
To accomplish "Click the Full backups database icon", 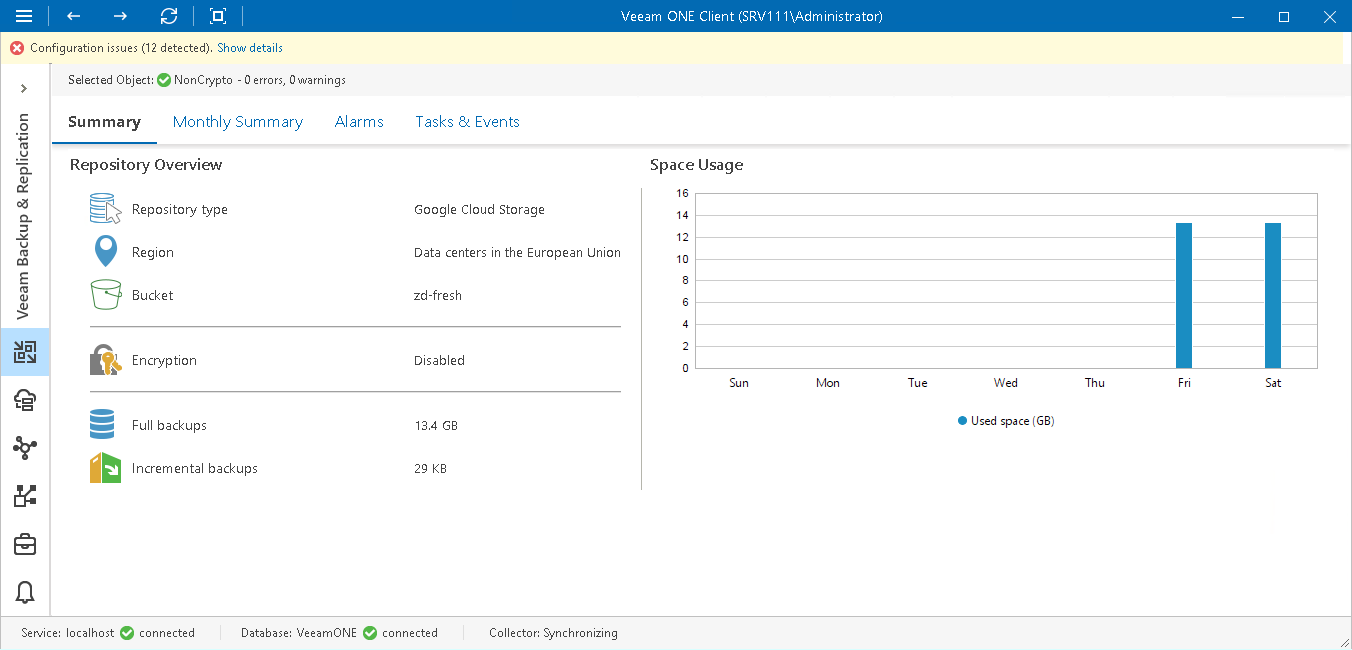I will point(102,424).
